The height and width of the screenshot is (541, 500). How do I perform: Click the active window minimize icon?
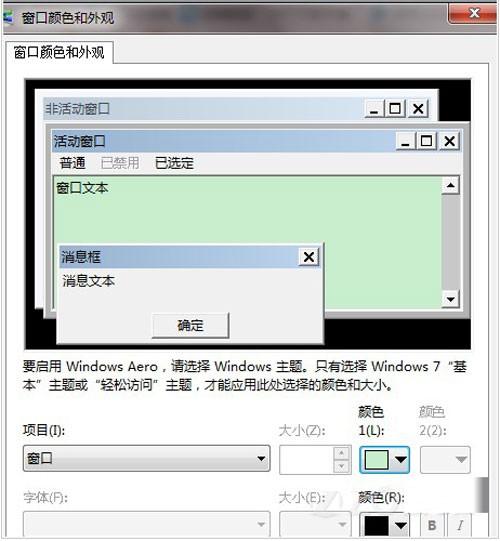point(406,141)
